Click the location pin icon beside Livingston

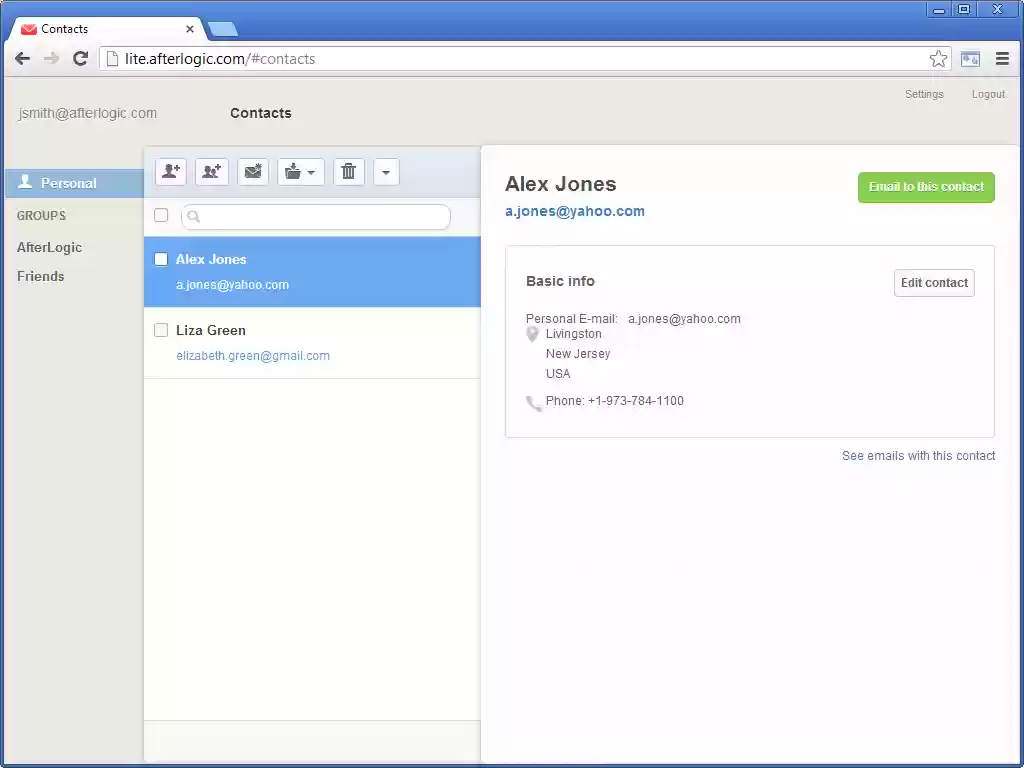[532, 333]
